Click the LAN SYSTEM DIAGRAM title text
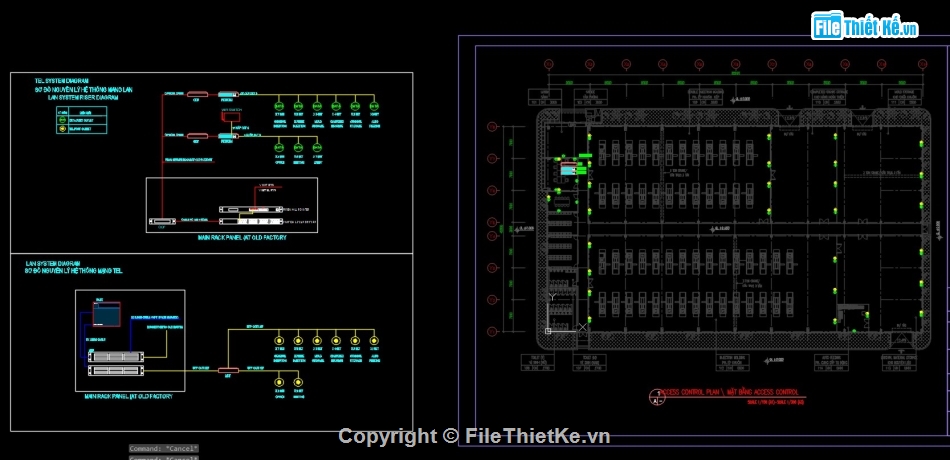Image resolution: width=950 pixels, height=460 pixels. (54, 263)
